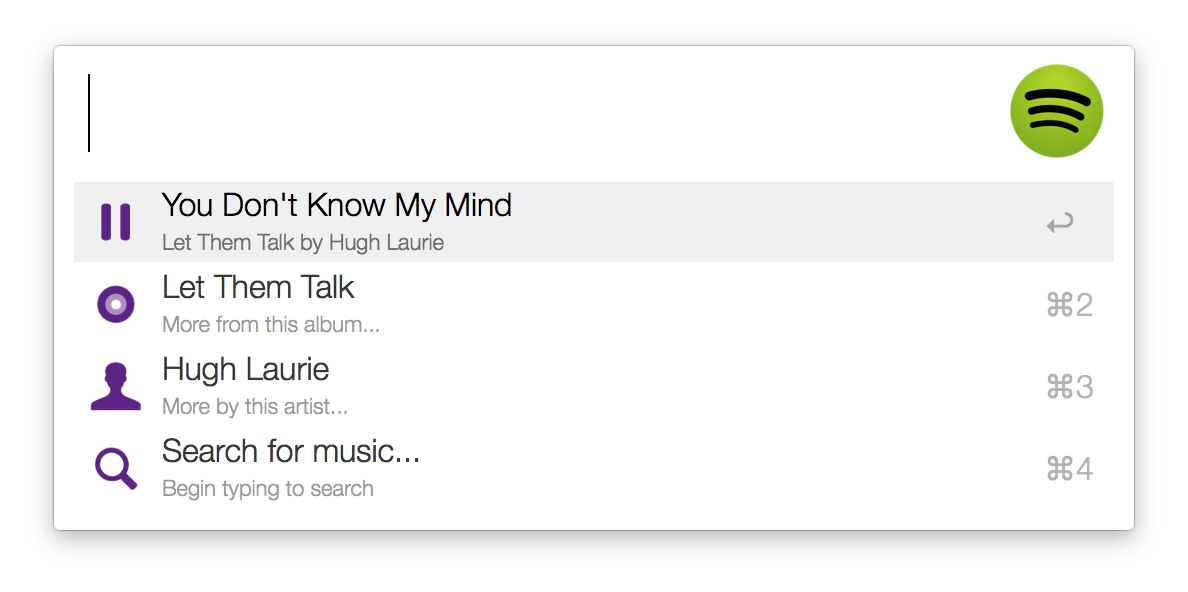Open the Let Them Talk album result
Image resolution: width=1188 pixels, height=592 pixels.
point(593,305)
